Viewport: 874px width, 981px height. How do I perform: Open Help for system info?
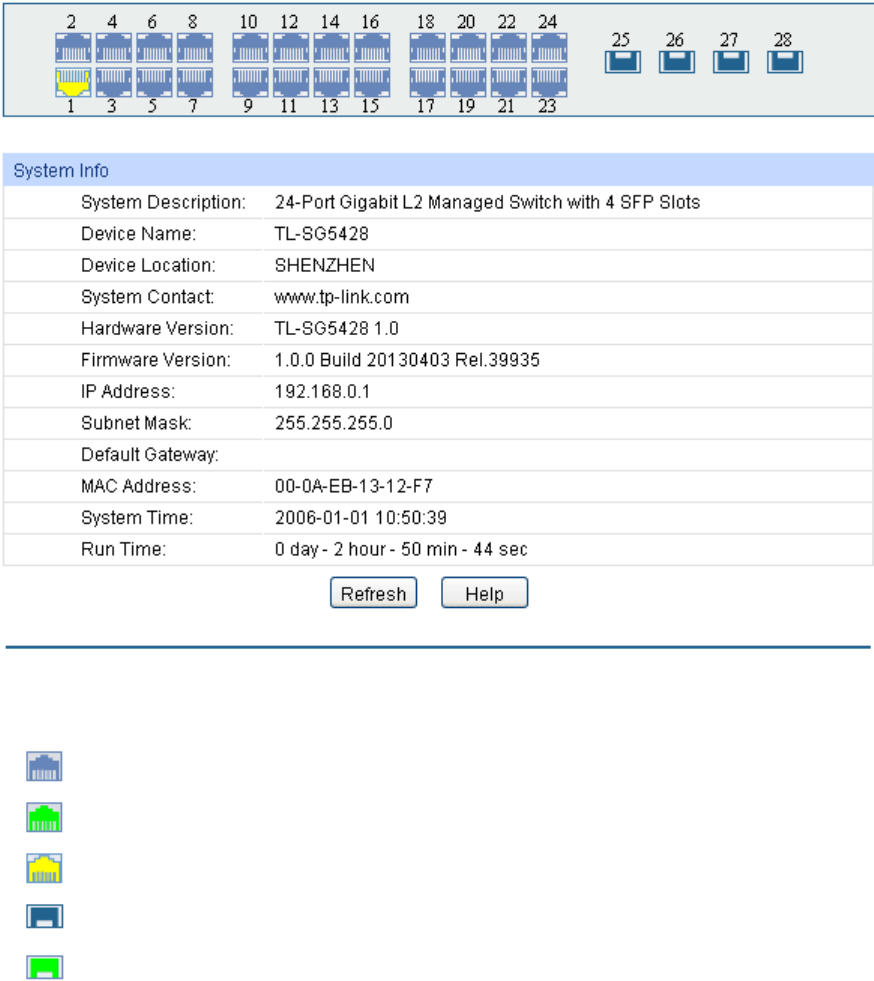coord(485,592)
